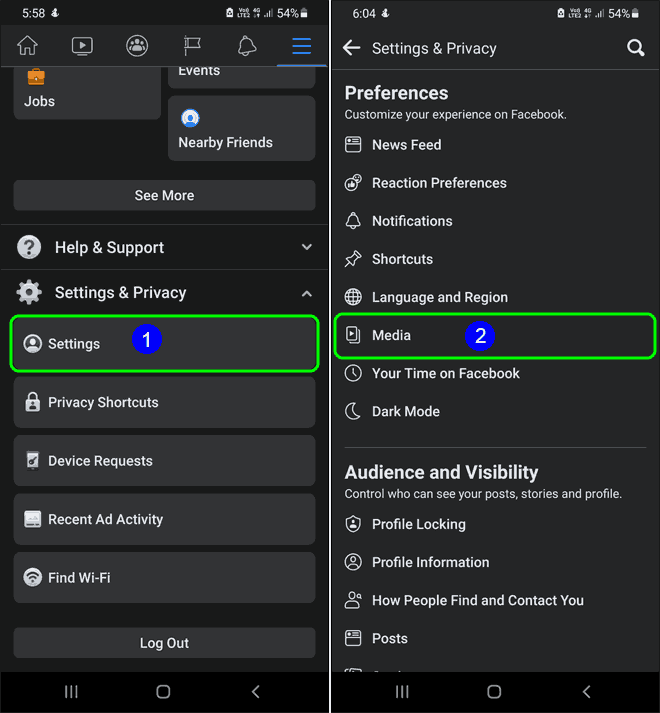This screenshot has height=713, width=660.
Task: Click the How People Find You icon
Action: click(353, 600)
